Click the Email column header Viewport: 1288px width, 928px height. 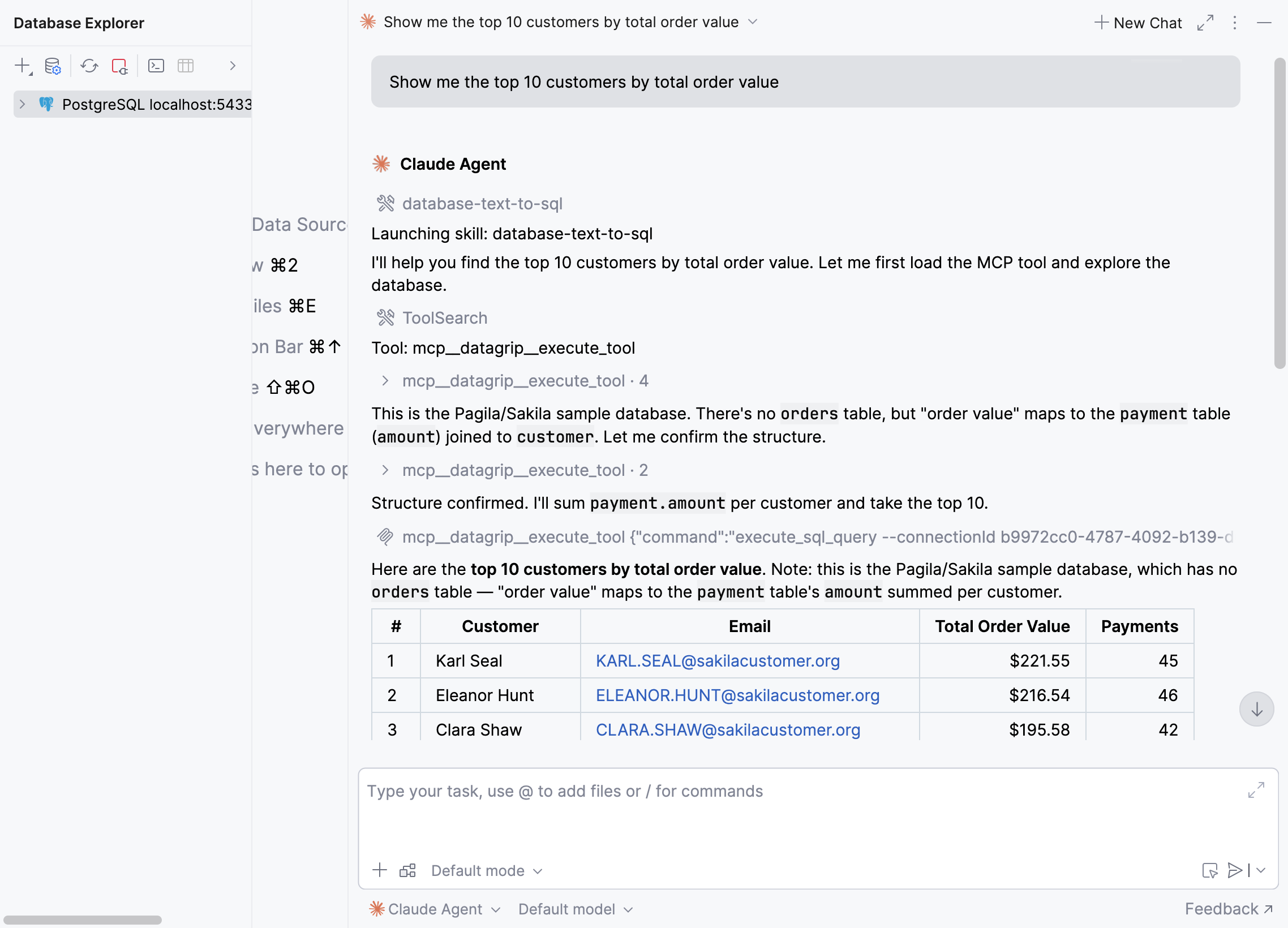pos(750,626)
